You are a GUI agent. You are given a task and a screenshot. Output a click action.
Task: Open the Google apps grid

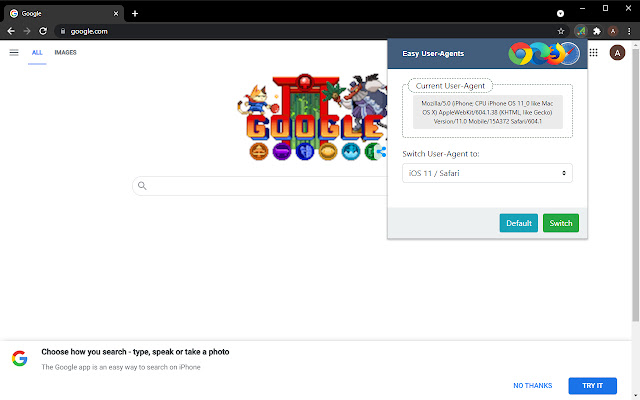tap(593, 53)
